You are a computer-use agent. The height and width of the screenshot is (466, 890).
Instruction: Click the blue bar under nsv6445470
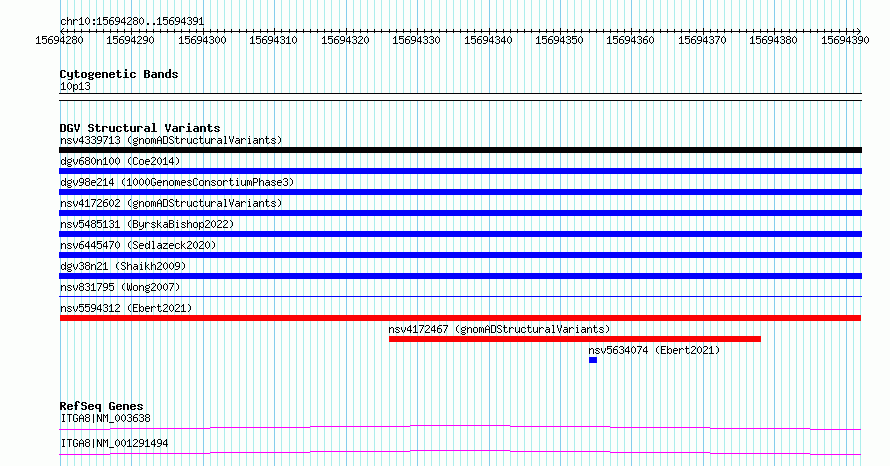tap(460, 255)
